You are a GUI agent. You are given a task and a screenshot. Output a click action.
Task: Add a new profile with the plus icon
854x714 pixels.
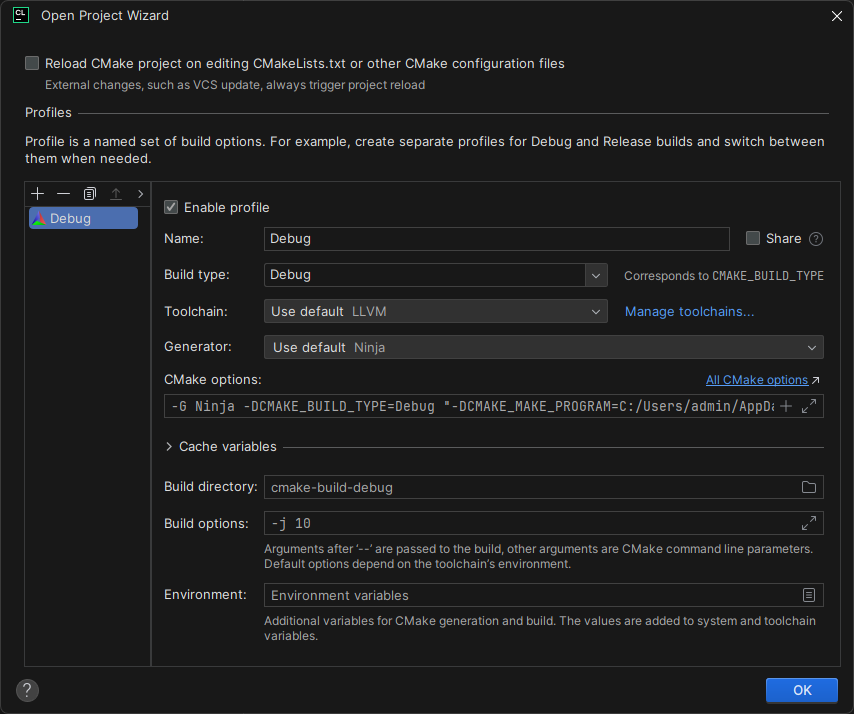click(37, 193)
